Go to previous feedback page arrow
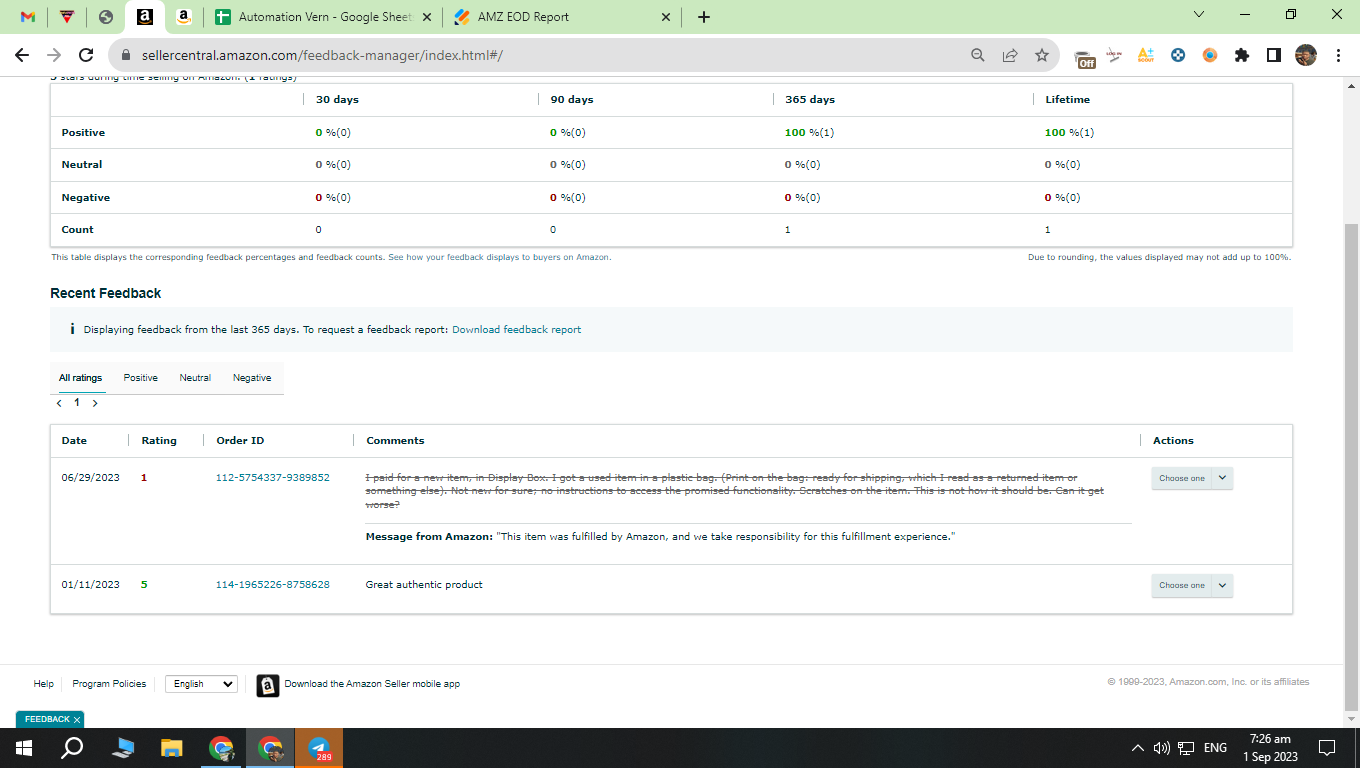Screen dimensions: 1360x768 pos(59,403)
